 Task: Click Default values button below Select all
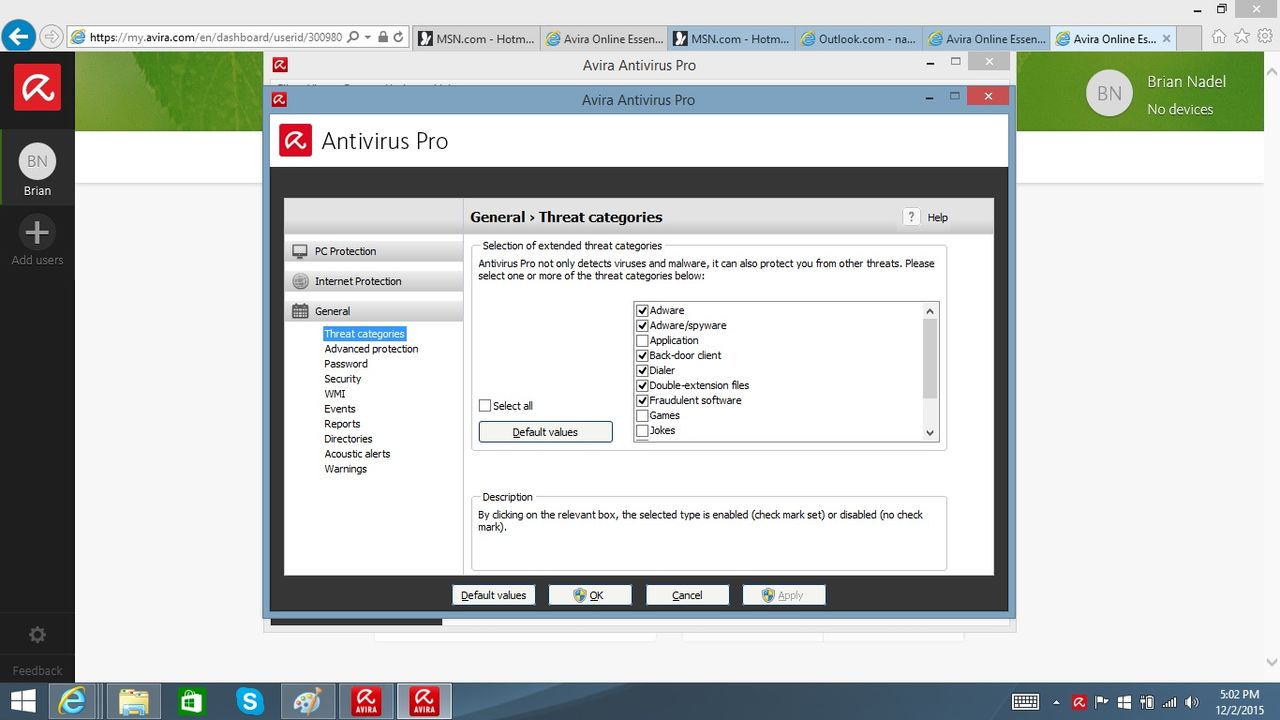pos(545,432)
